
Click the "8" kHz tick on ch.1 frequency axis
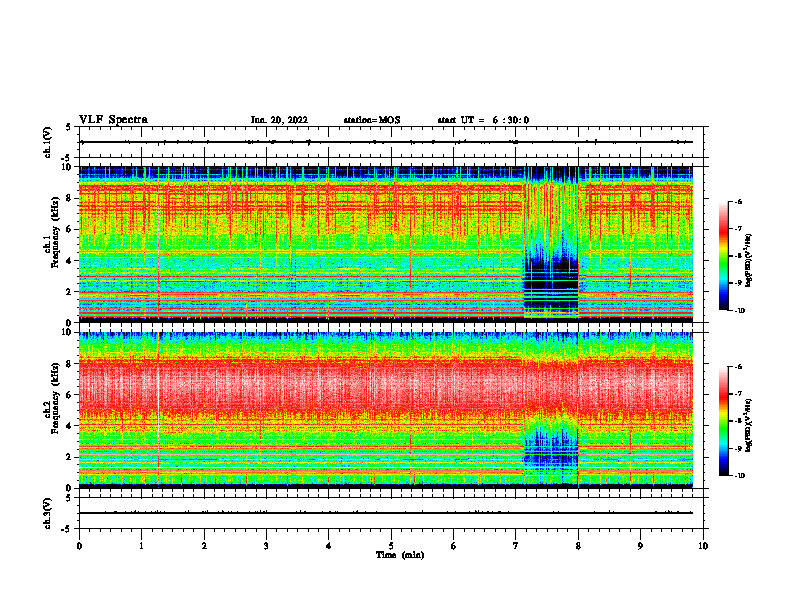pyautogui.click(x=70, y=198)
